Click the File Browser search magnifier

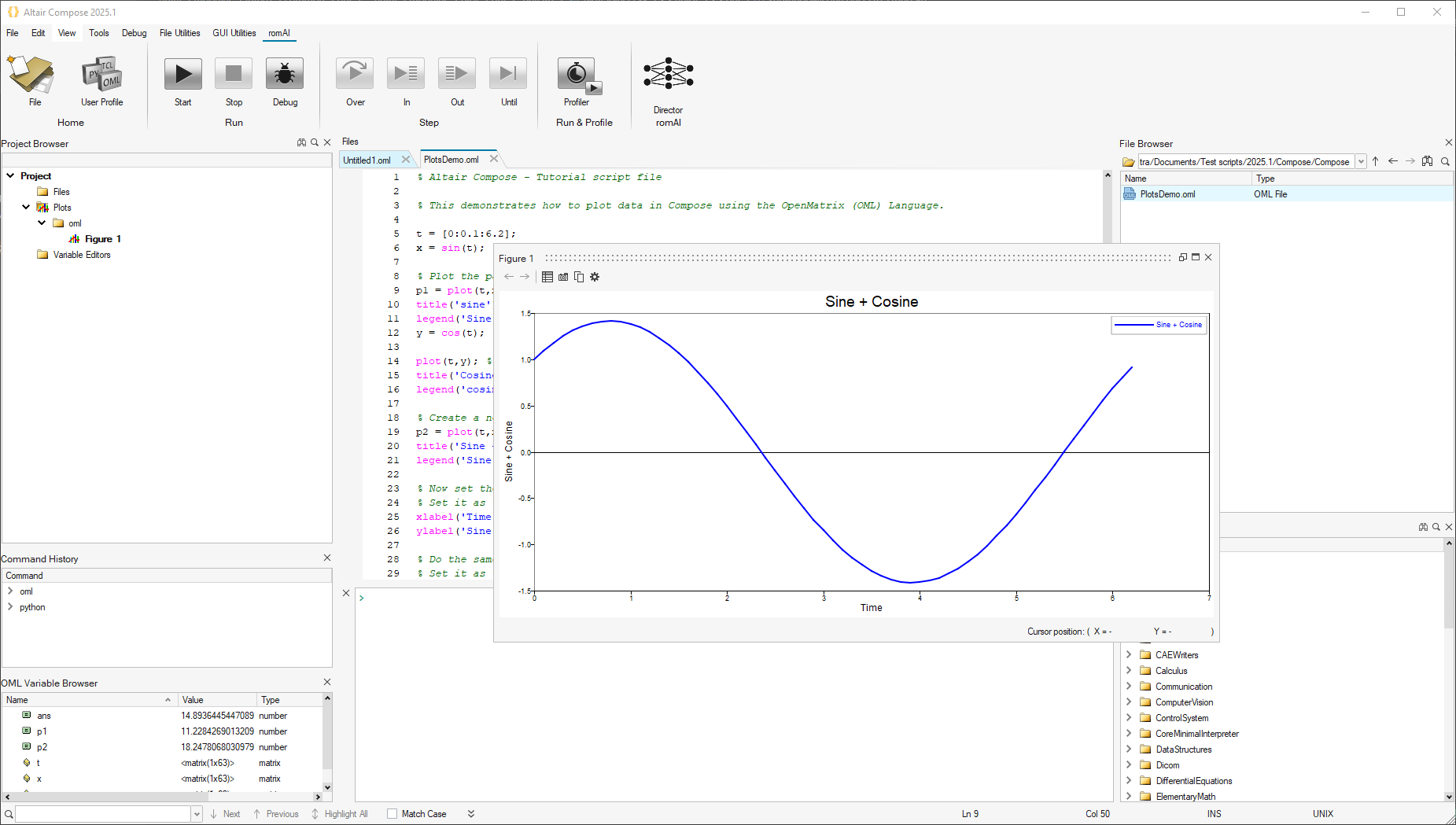[1445, 161]
